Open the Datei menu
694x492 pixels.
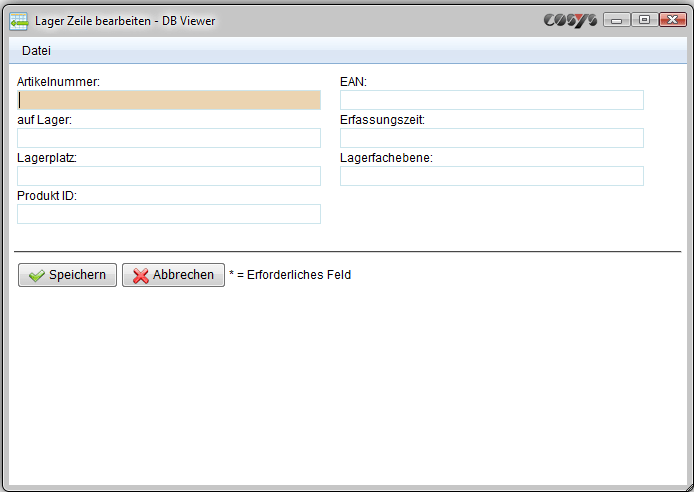pyautogui.click(x=36, y=50)
